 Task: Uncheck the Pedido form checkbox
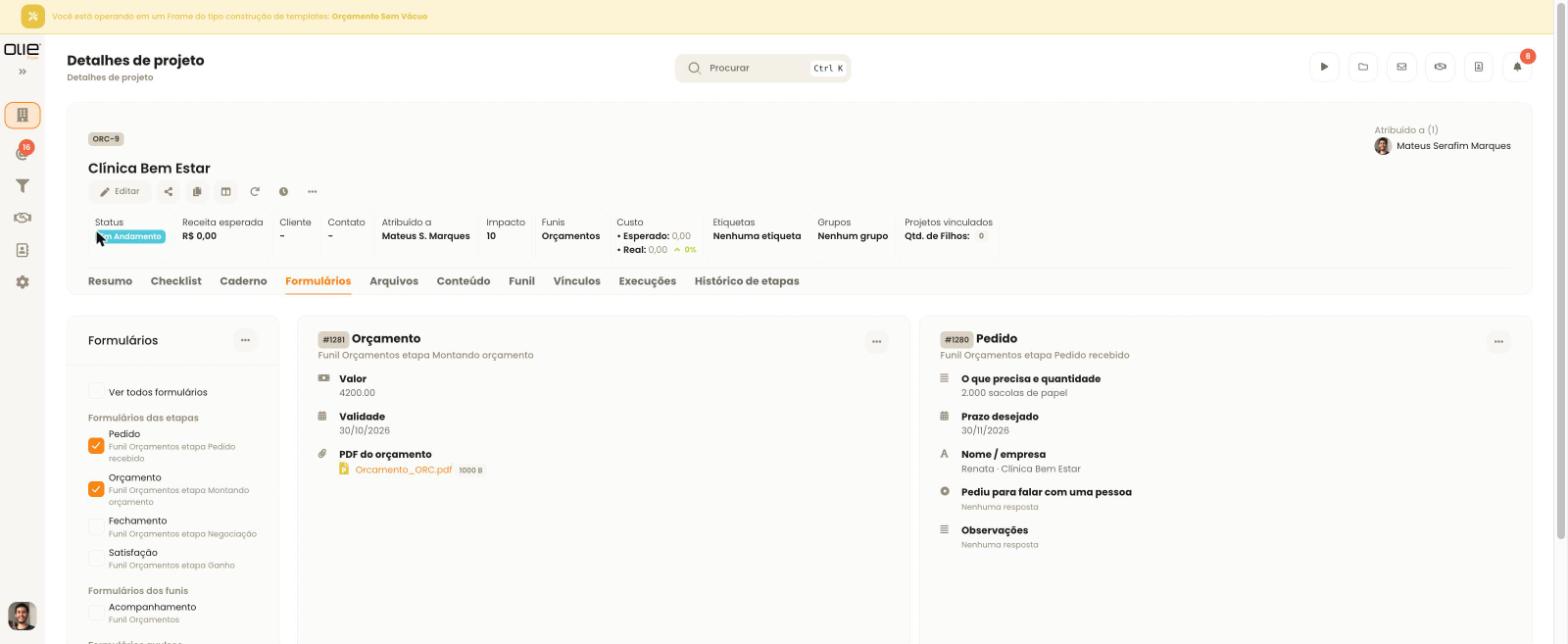(96, 446)
